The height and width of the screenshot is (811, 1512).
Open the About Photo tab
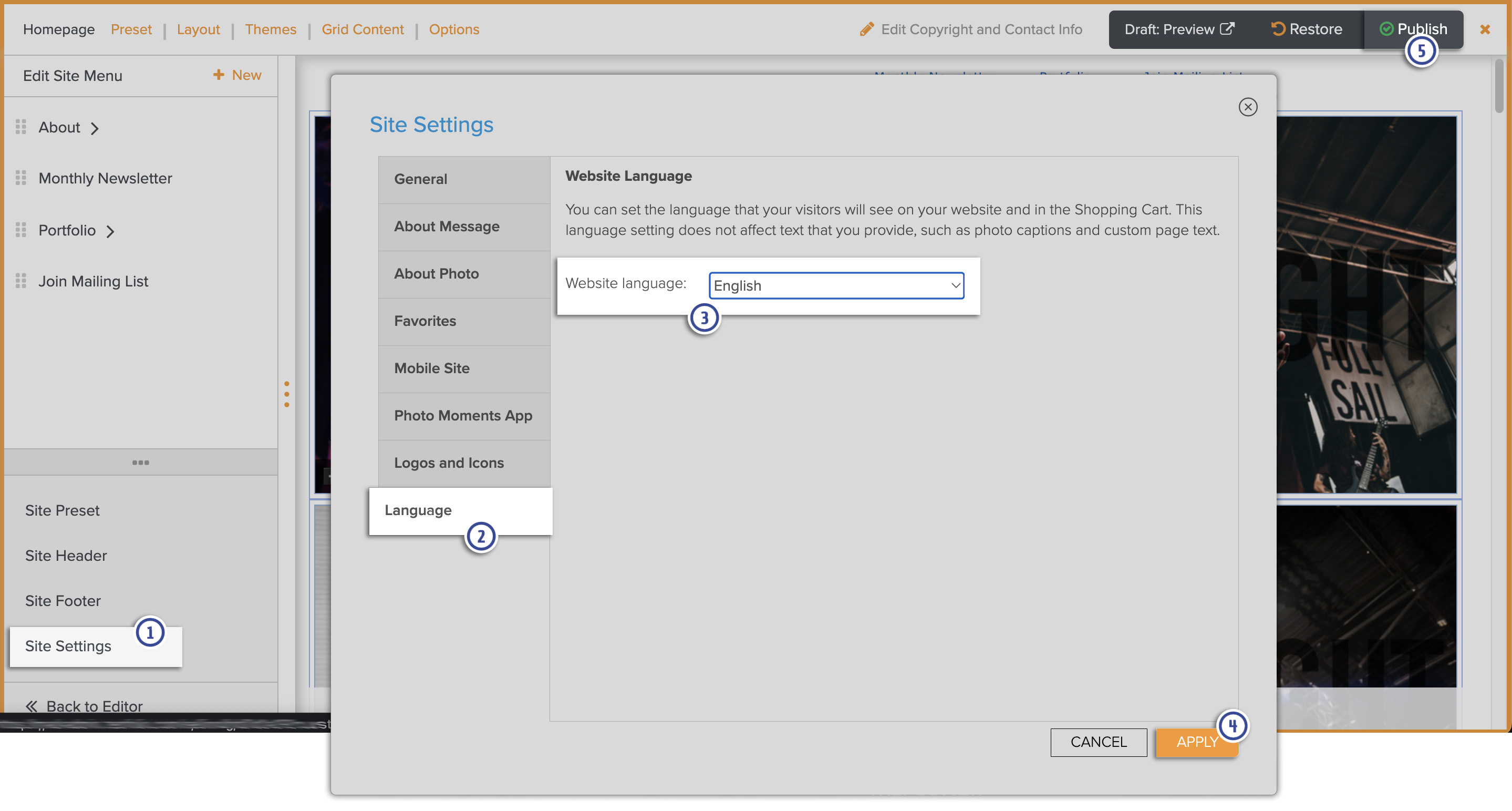[464, 274]
